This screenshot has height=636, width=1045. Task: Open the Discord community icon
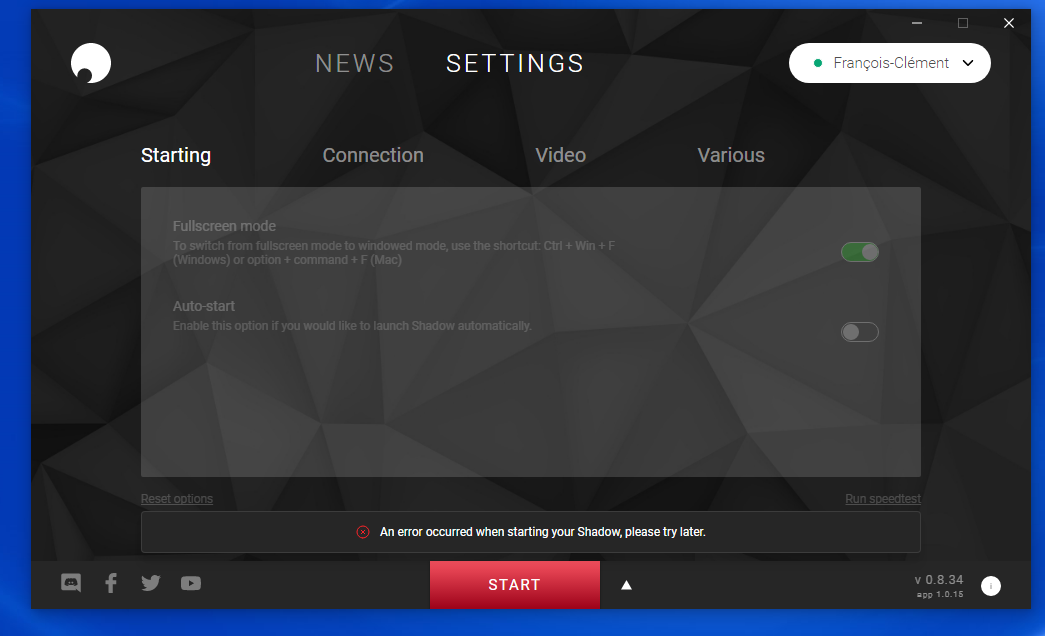pos(71,583)
